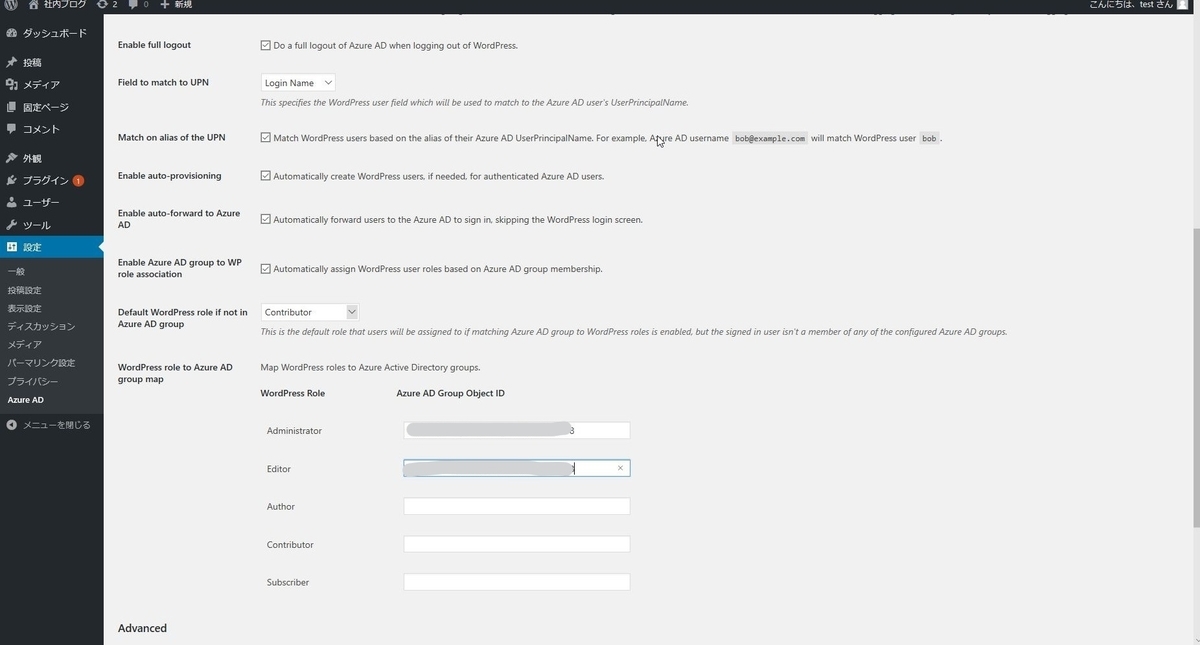
Task: Click the WordPress Role column header
Action: 292,393
